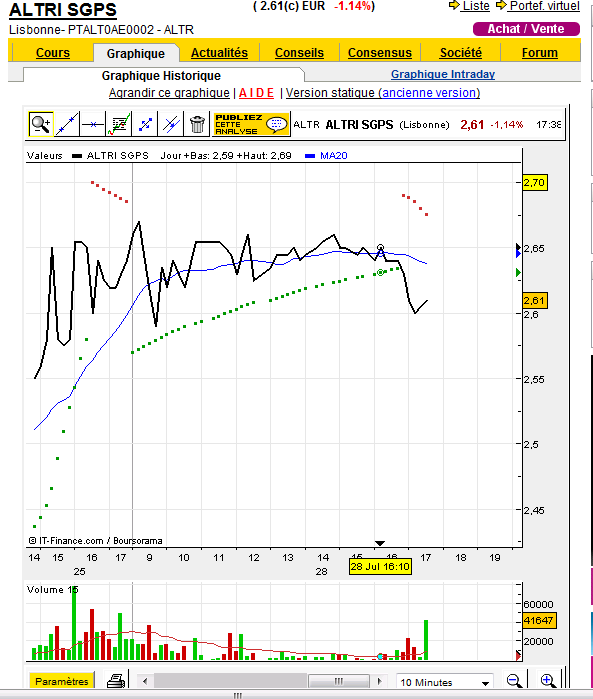
Task: Open the Conseils tab
Action: pos(299,53)
